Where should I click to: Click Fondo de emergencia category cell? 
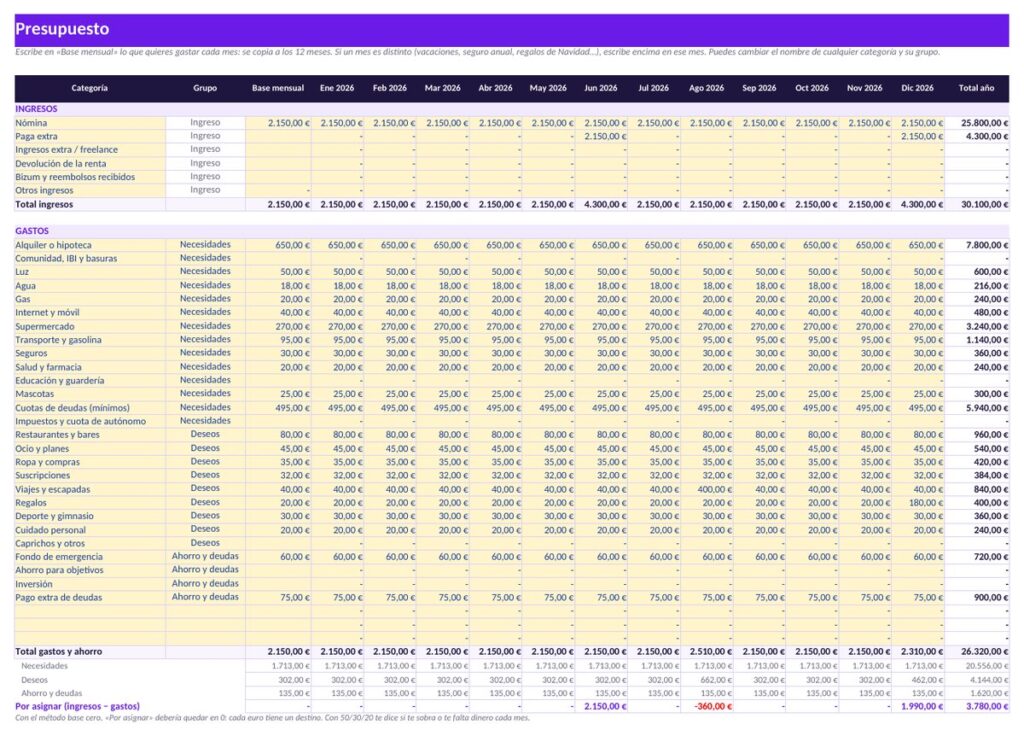90,557
